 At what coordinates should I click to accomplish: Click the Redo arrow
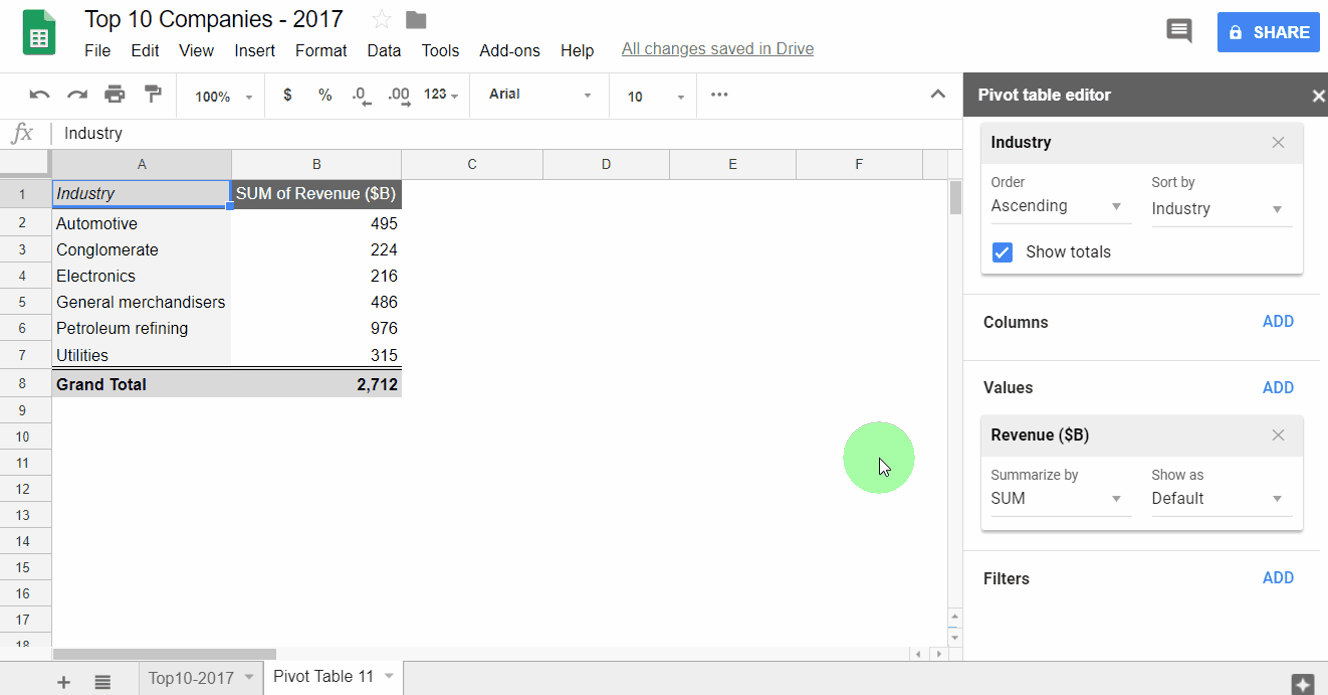tap(77, 95)
